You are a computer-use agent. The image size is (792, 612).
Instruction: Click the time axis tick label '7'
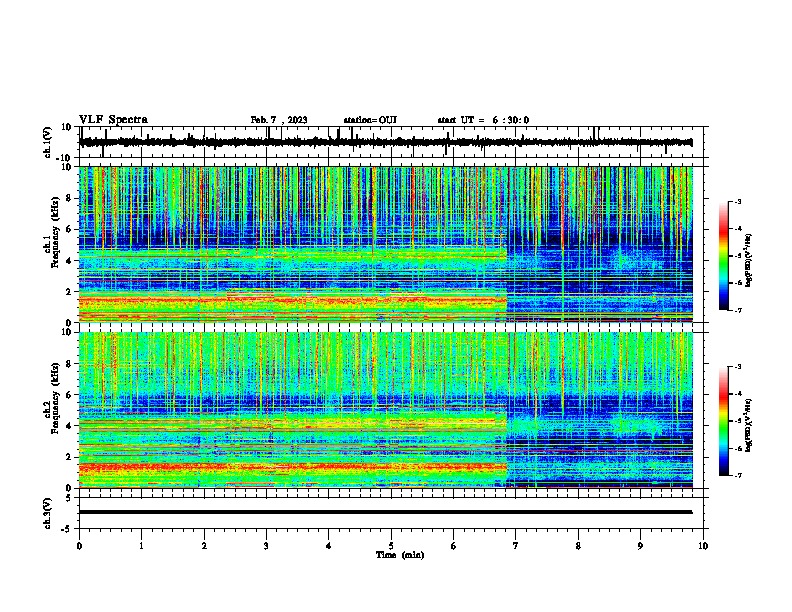point(516,546)
